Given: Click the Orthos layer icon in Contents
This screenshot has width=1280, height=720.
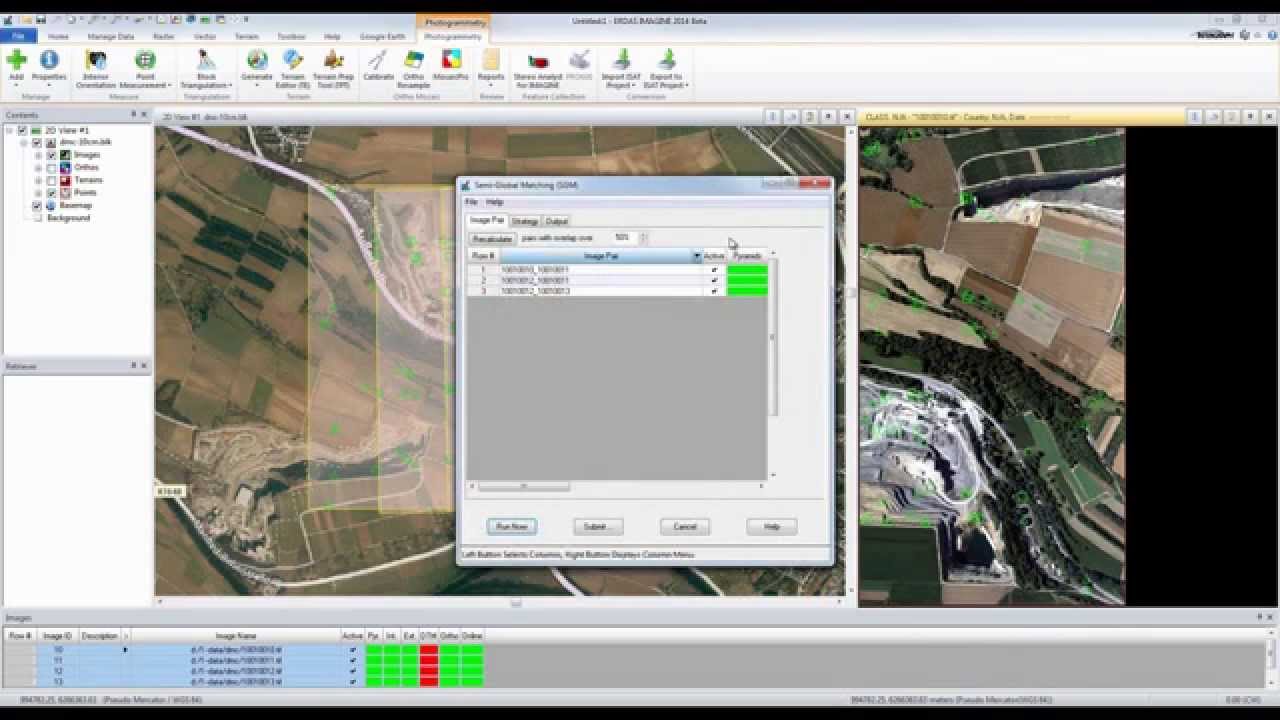Looking at the screenshot, I should point(65,167).
